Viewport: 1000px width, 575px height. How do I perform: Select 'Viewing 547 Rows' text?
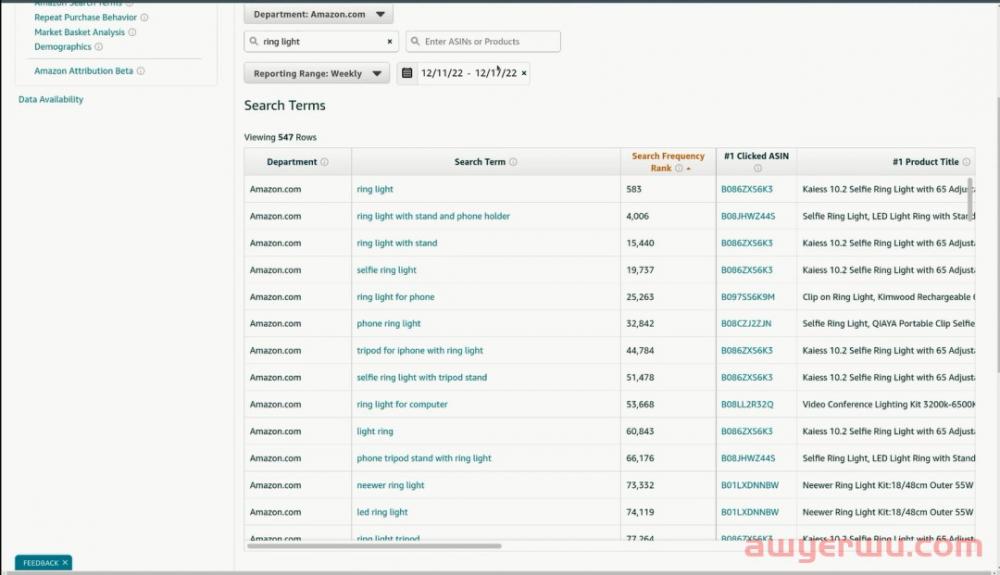(280, 137)
